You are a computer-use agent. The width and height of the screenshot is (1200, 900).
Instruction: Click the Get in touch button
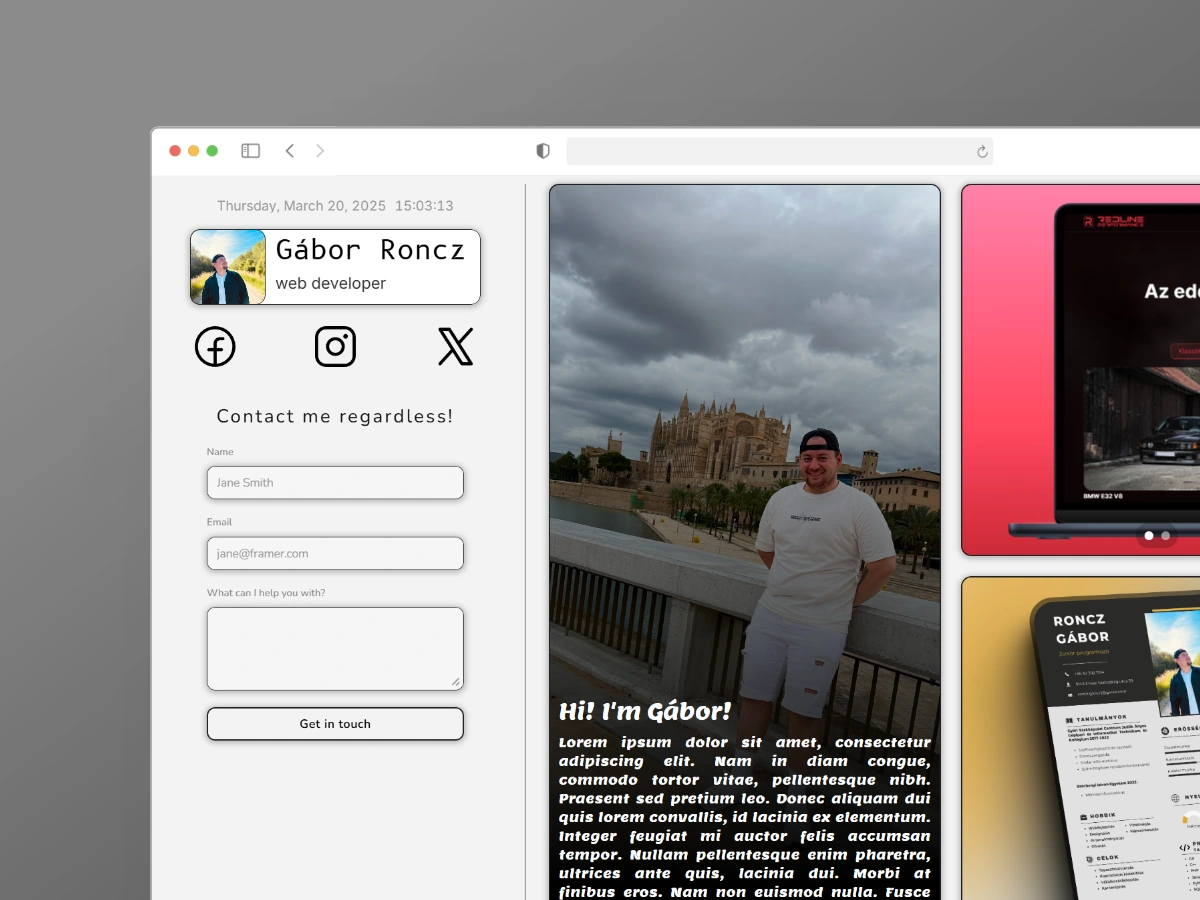click(335, 724)
